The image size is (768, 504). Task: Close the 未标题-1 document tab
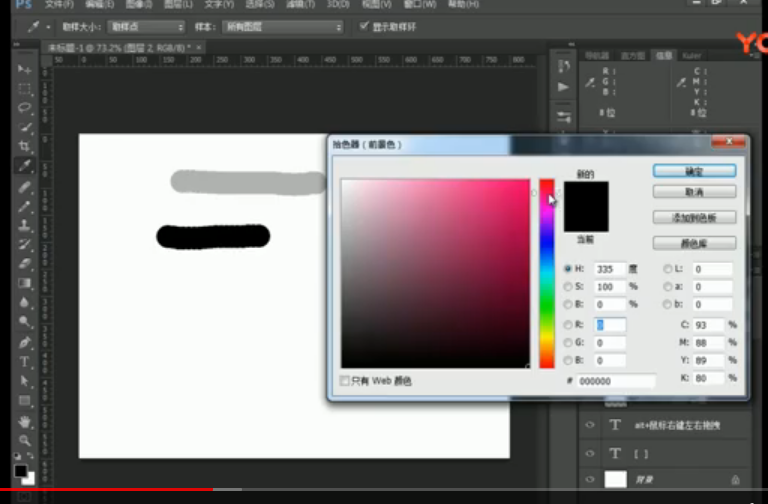tap(199, 48)
